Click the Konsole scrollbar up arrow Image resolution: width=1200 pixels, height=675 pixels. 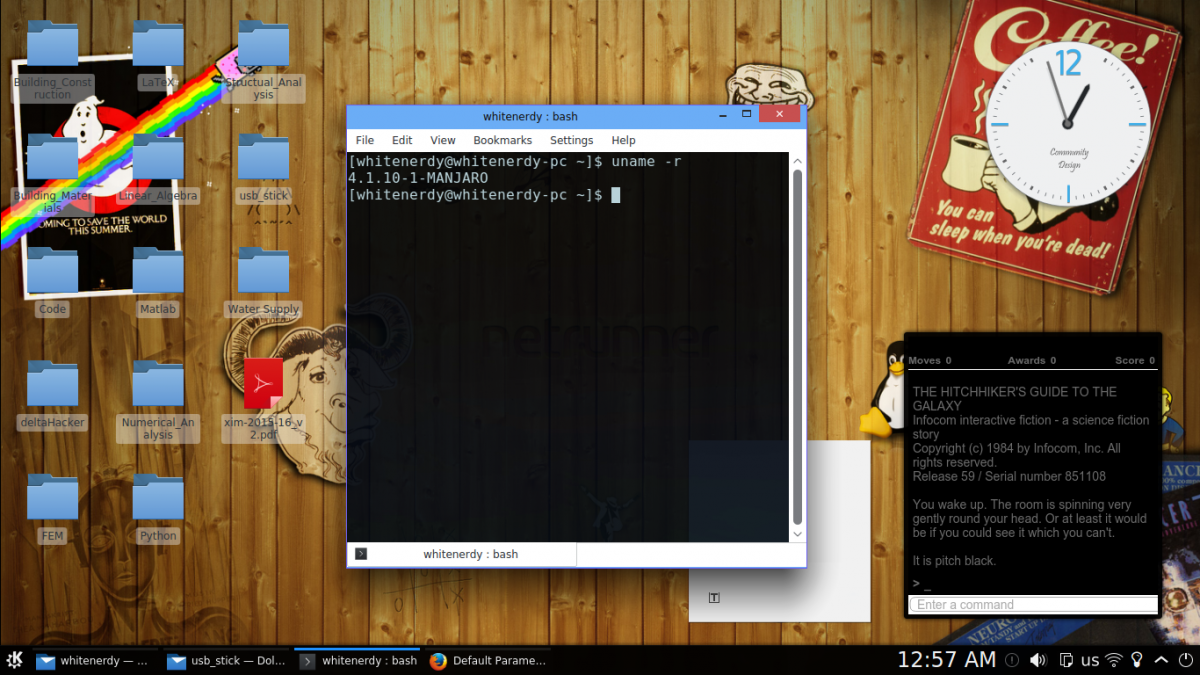click(797, 160)
